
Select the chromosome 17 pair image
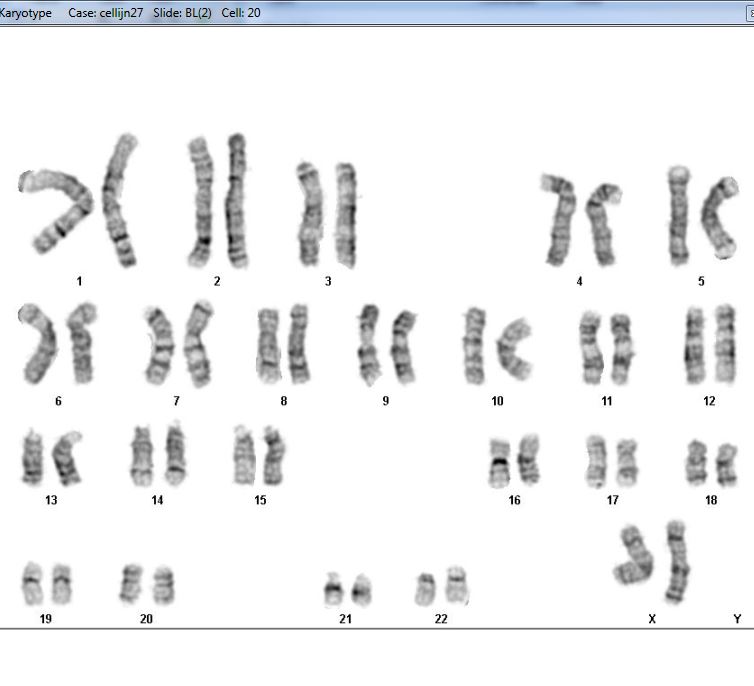tap(612, 461)
